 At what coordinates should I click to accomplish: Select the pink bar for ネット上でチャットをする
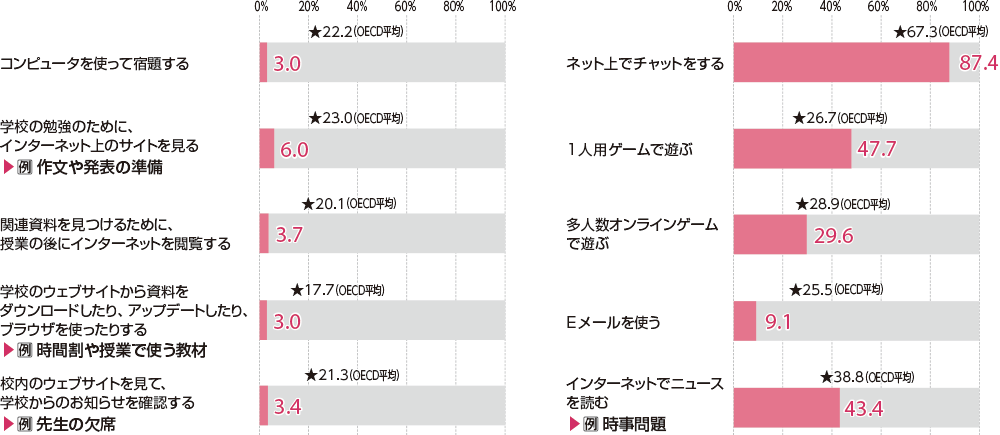tap(841, 63)
